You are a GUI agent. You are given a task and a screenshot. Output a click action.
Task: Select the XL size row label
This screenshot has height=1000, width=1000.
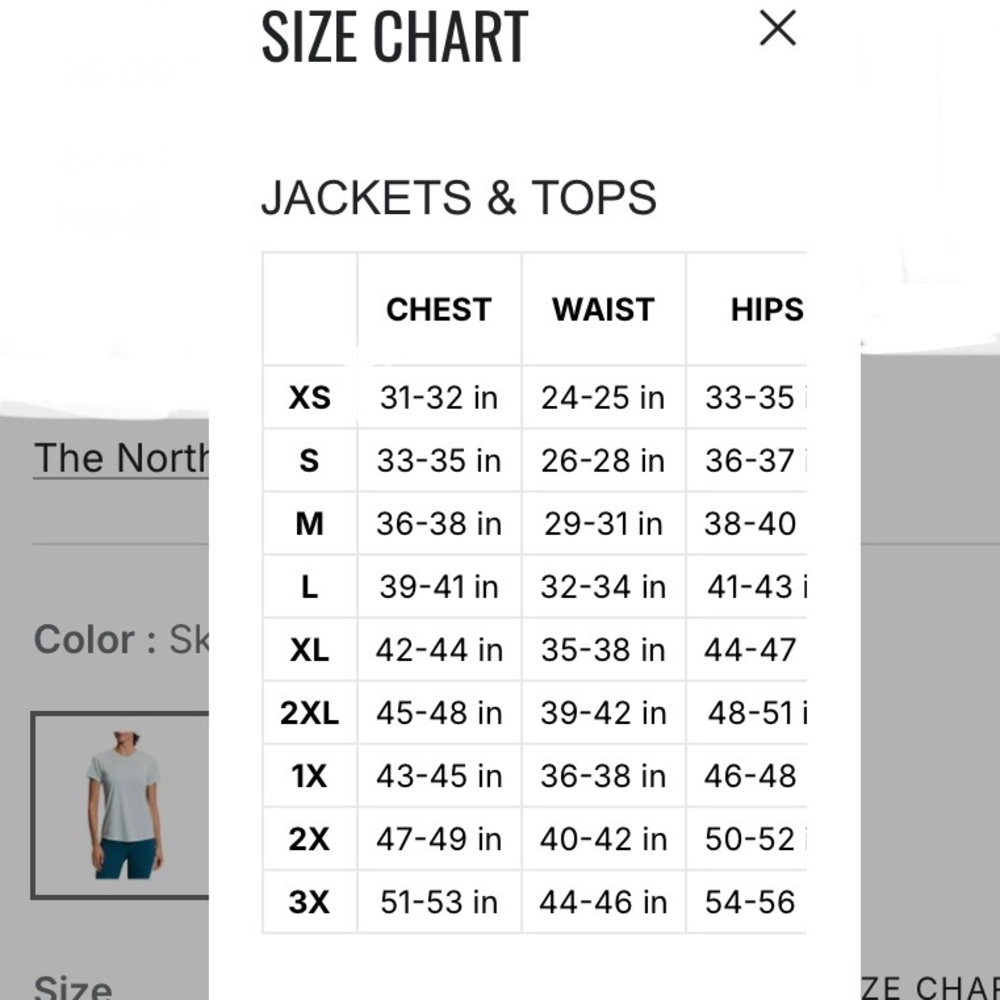point(310,650)
